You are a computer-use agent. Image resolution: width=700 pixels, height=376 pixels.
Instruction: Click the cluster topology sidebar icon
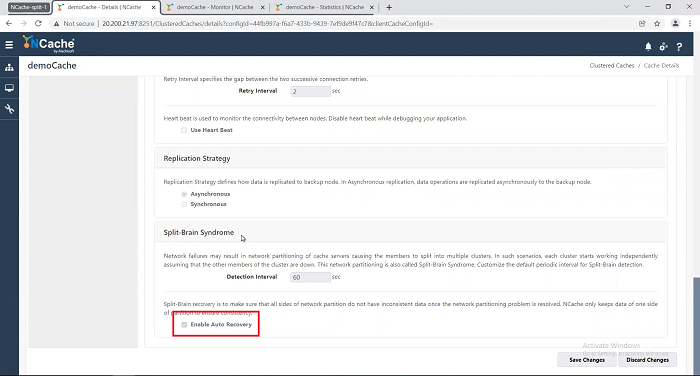pos(9,67)
